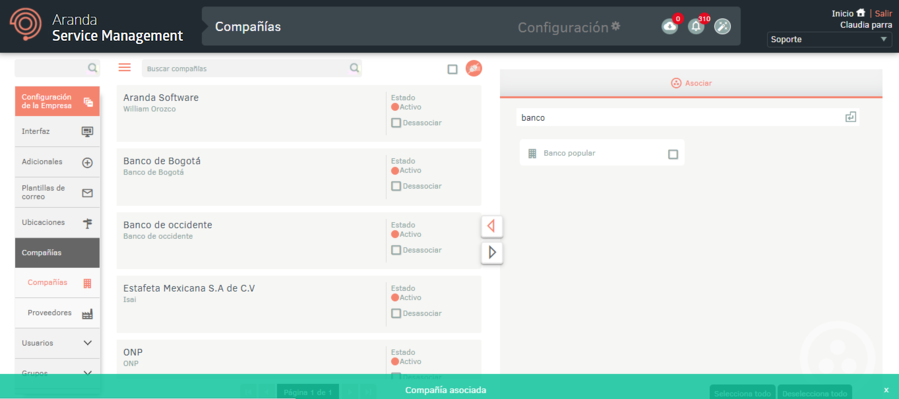The height and width of the screenshot is (399, 899).
Task: Check Desasociar for Banco de Bogotá
Action: point(396,186)
